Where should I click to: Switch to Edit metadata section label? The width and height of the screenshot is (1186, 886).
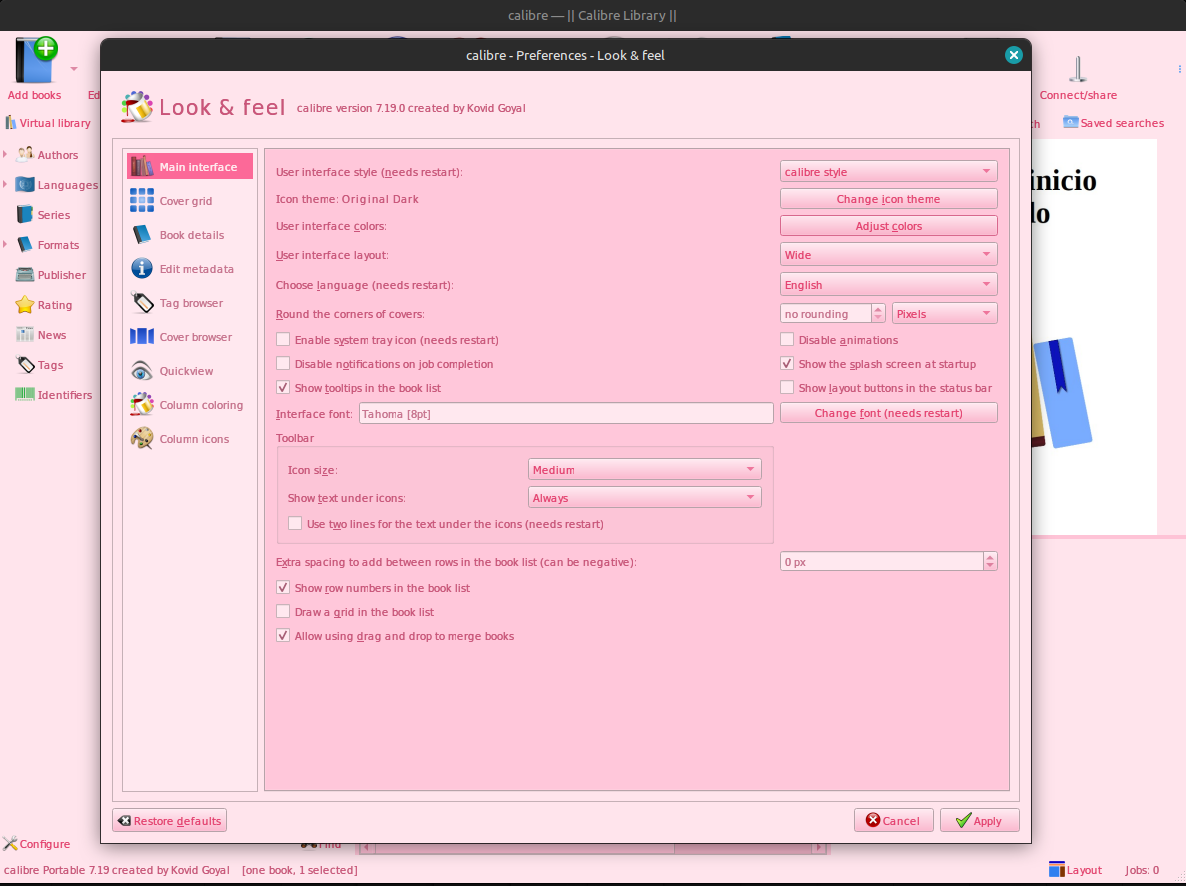click(197, 269)
